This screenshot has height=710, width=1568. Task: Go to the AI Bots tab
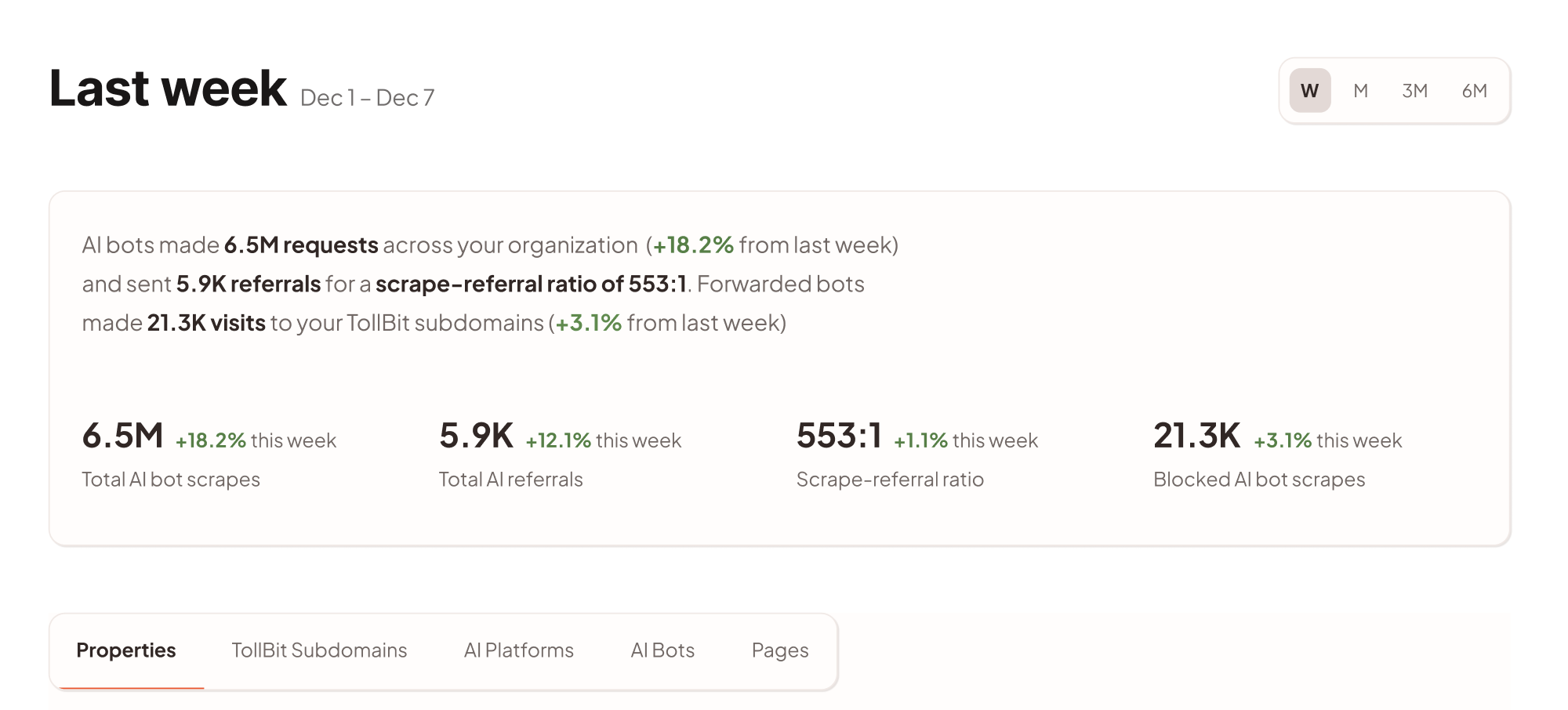click(x=662, y=650)
